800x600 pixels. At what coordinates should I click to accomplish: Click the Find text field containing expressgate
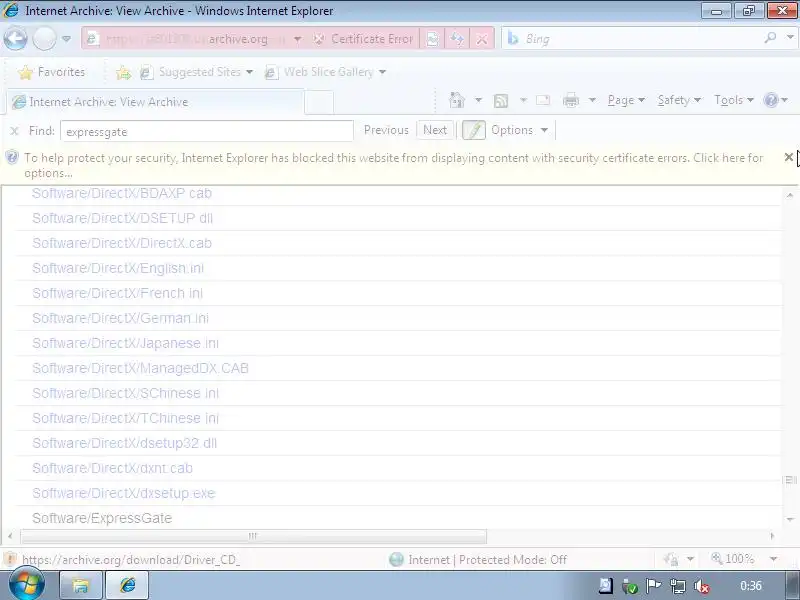point(207,131)
